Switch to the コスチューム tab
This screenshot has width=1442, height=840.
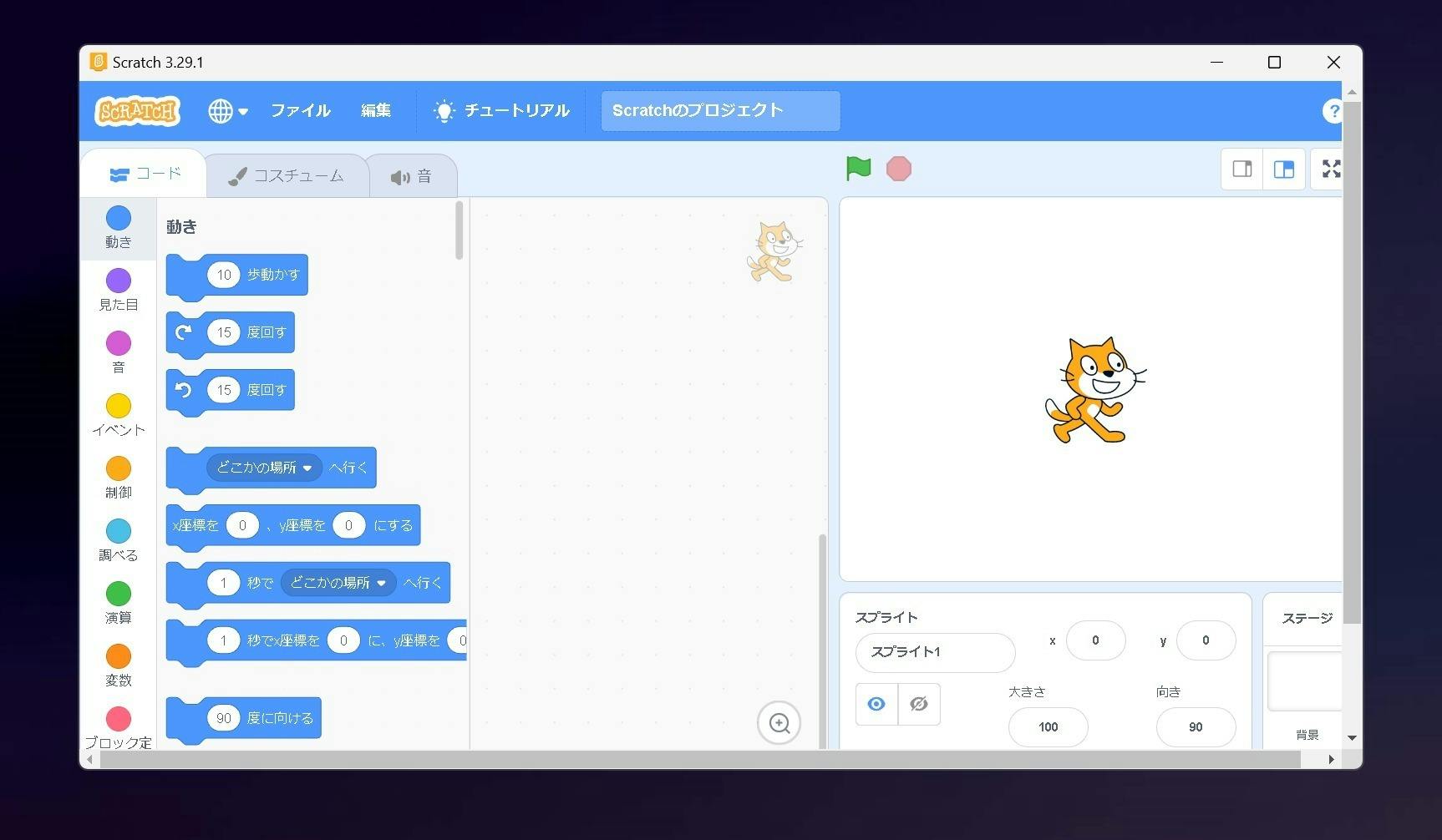287,176
